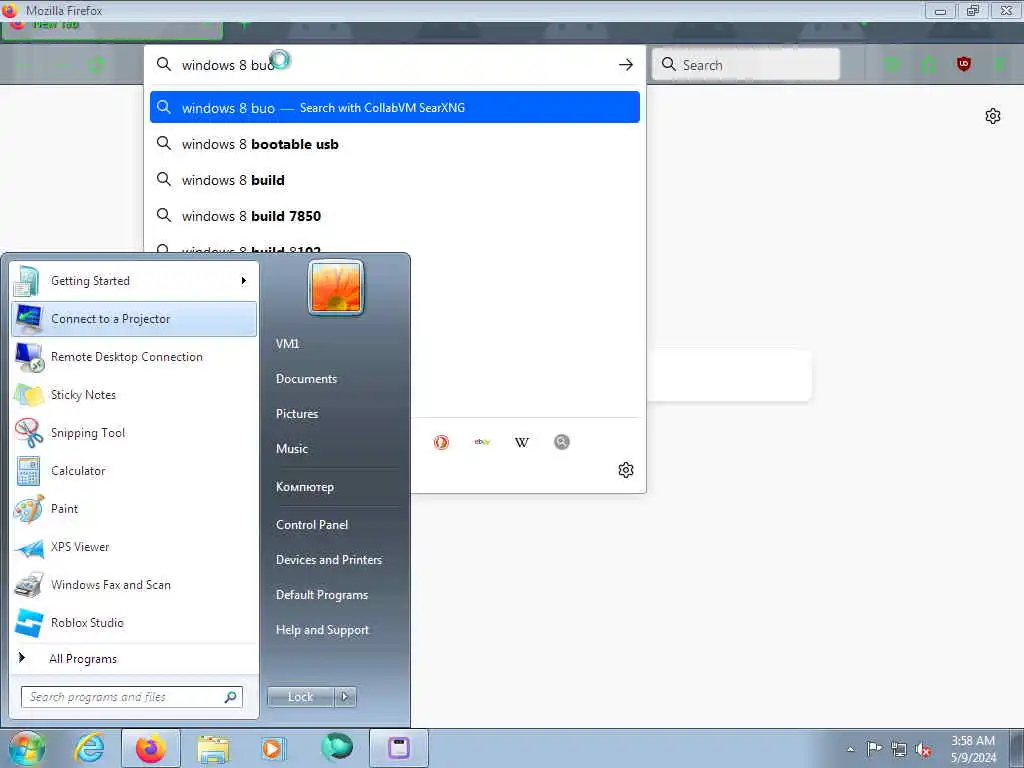The height and width of the screenshot is (768, 1024).
Task: Click the Windows Start orb
Action: pos(27,748)
